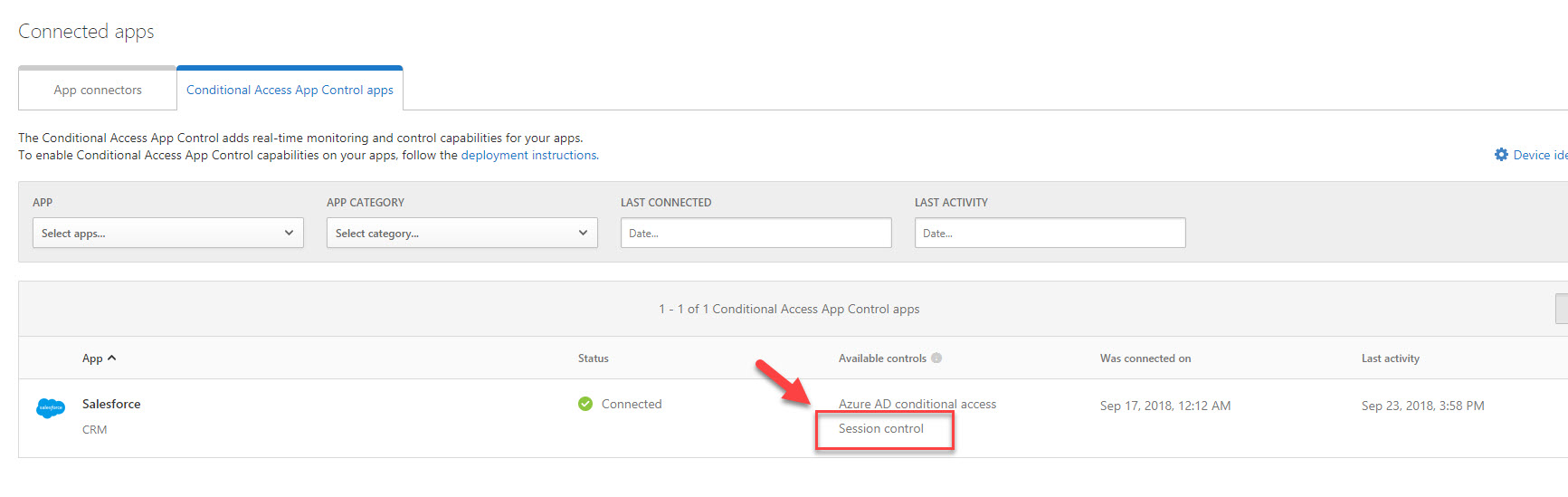Screen dimensions: 1568x497
Task: Select Conditional Access App Control apps tab
Action: coord(290,90)
